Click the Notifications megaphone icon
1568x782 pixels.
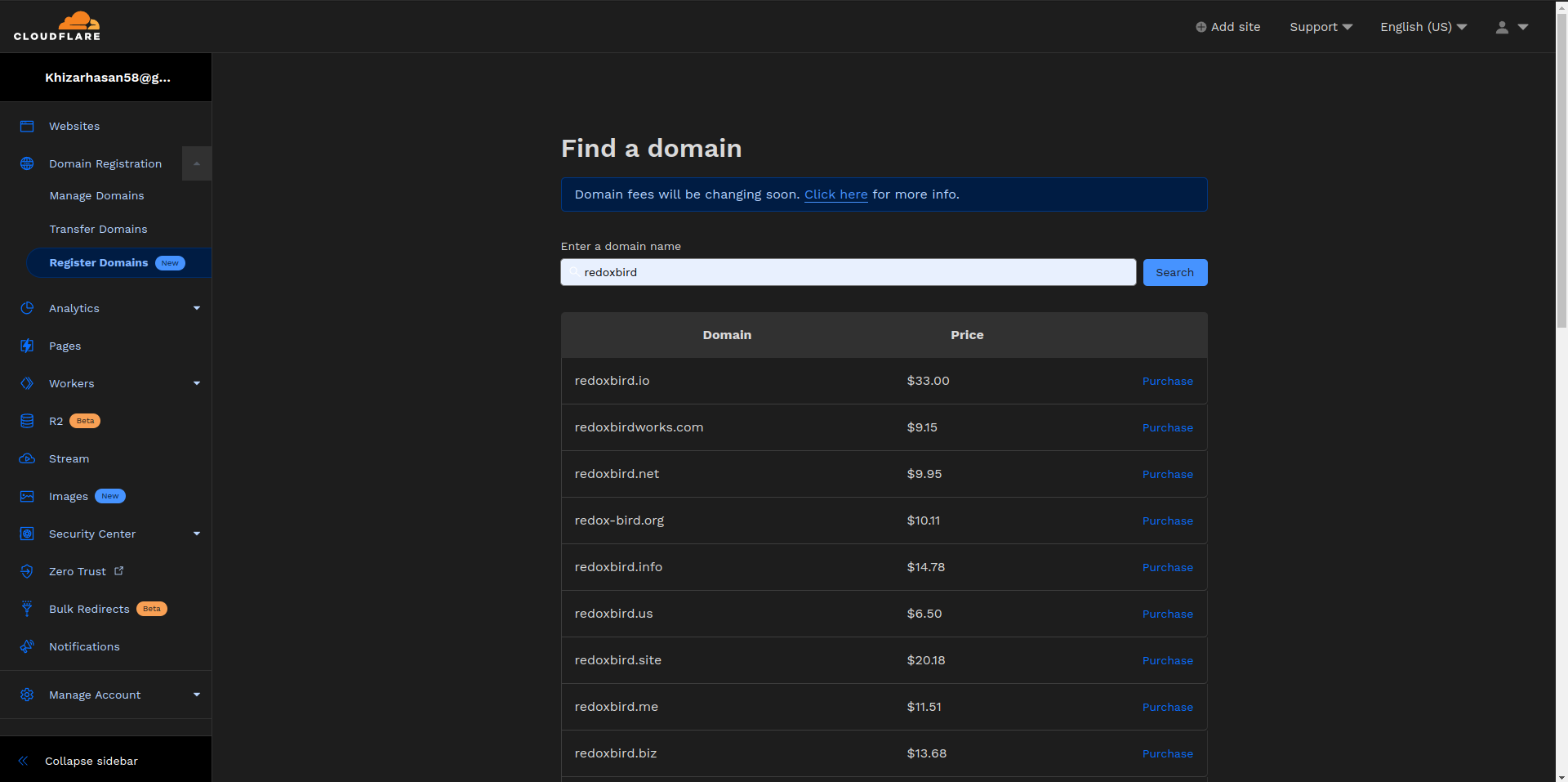[27, 646]
